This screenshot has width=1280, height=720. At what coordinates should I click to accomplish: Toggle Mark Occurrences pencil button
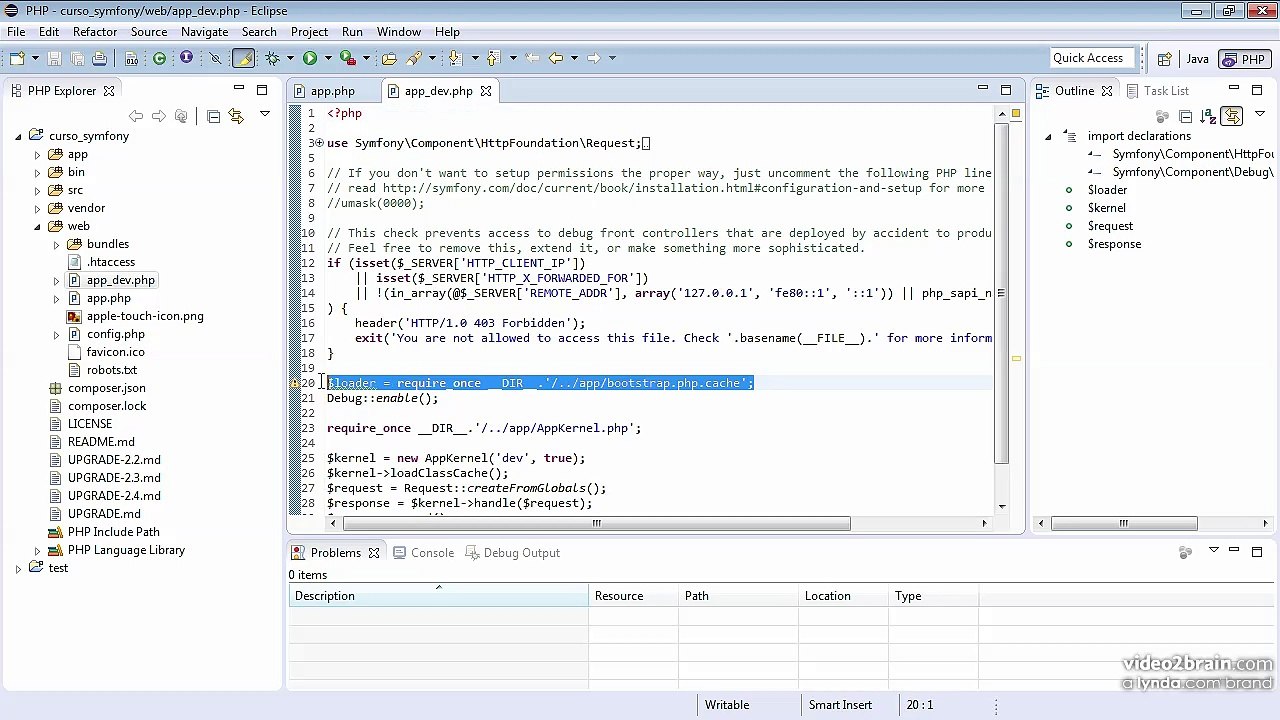pos(243,58)
